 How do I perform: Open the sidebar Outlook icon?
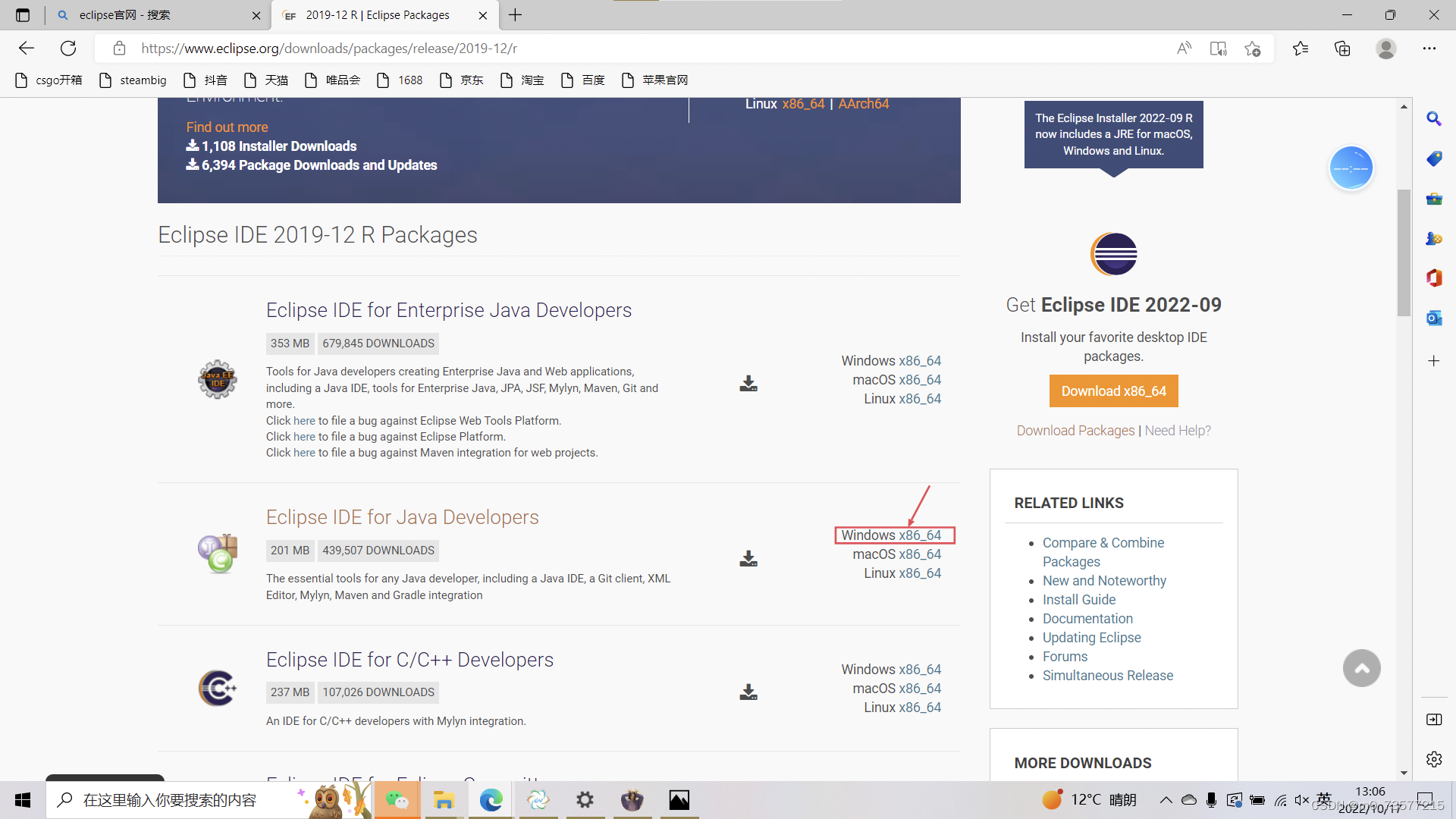(1434, 318)
